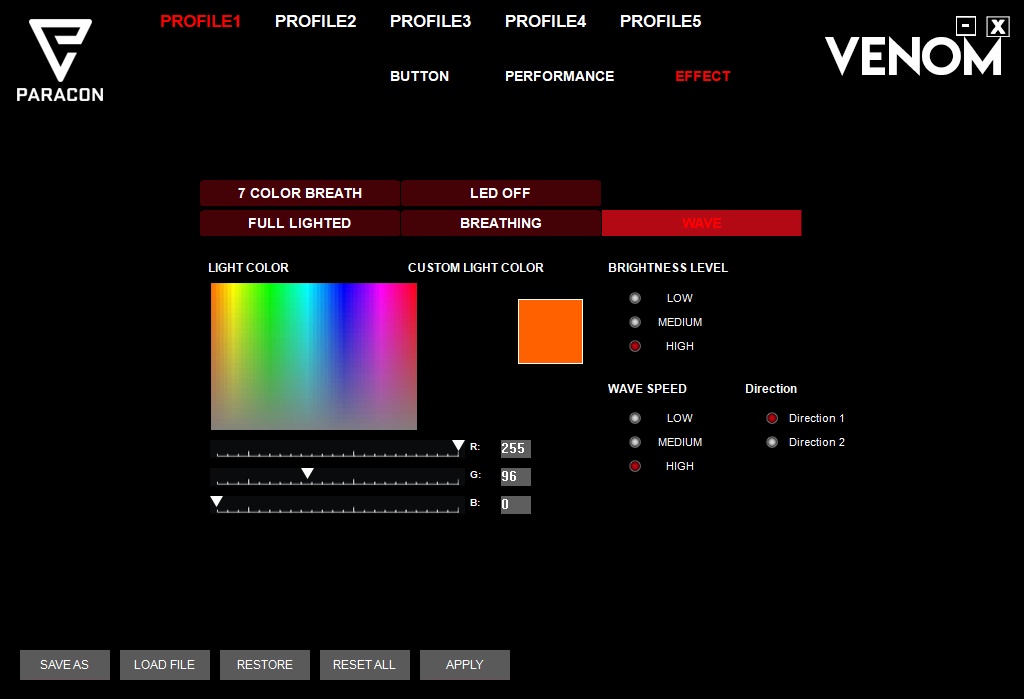1024x699 pixels.
Task: Set brightness level to MEDIUM
Action: pos(635,322)
